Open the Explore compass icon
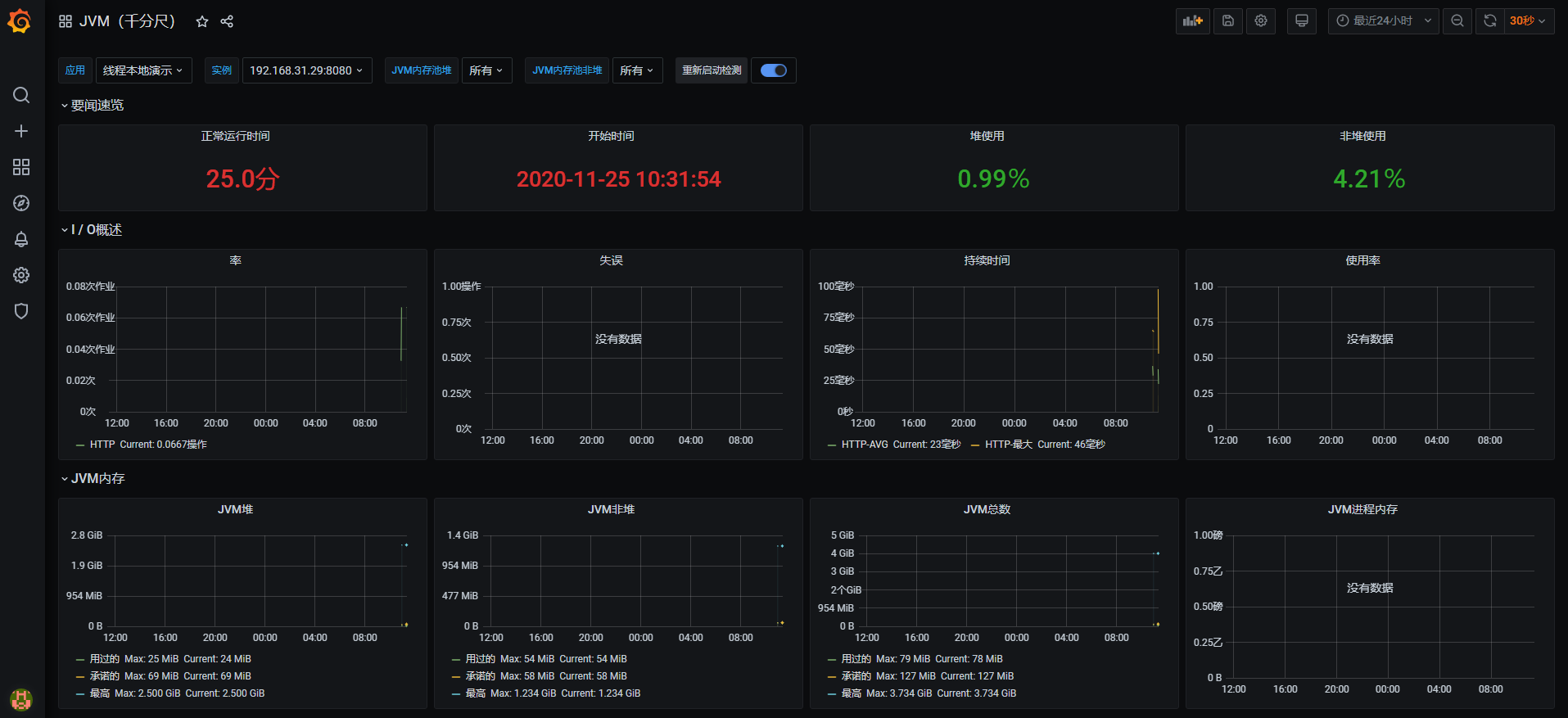 click(x=21, y=203)
